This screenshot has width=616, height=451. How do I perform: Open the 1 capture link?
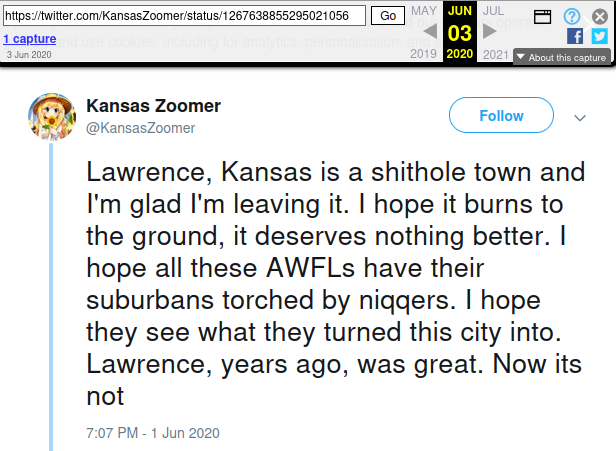[29, 37]
